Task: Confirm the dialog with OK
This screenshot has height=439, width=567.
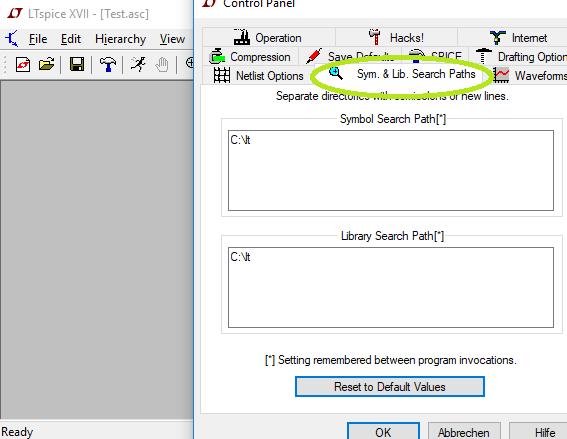Action: [x=383, y=432]
